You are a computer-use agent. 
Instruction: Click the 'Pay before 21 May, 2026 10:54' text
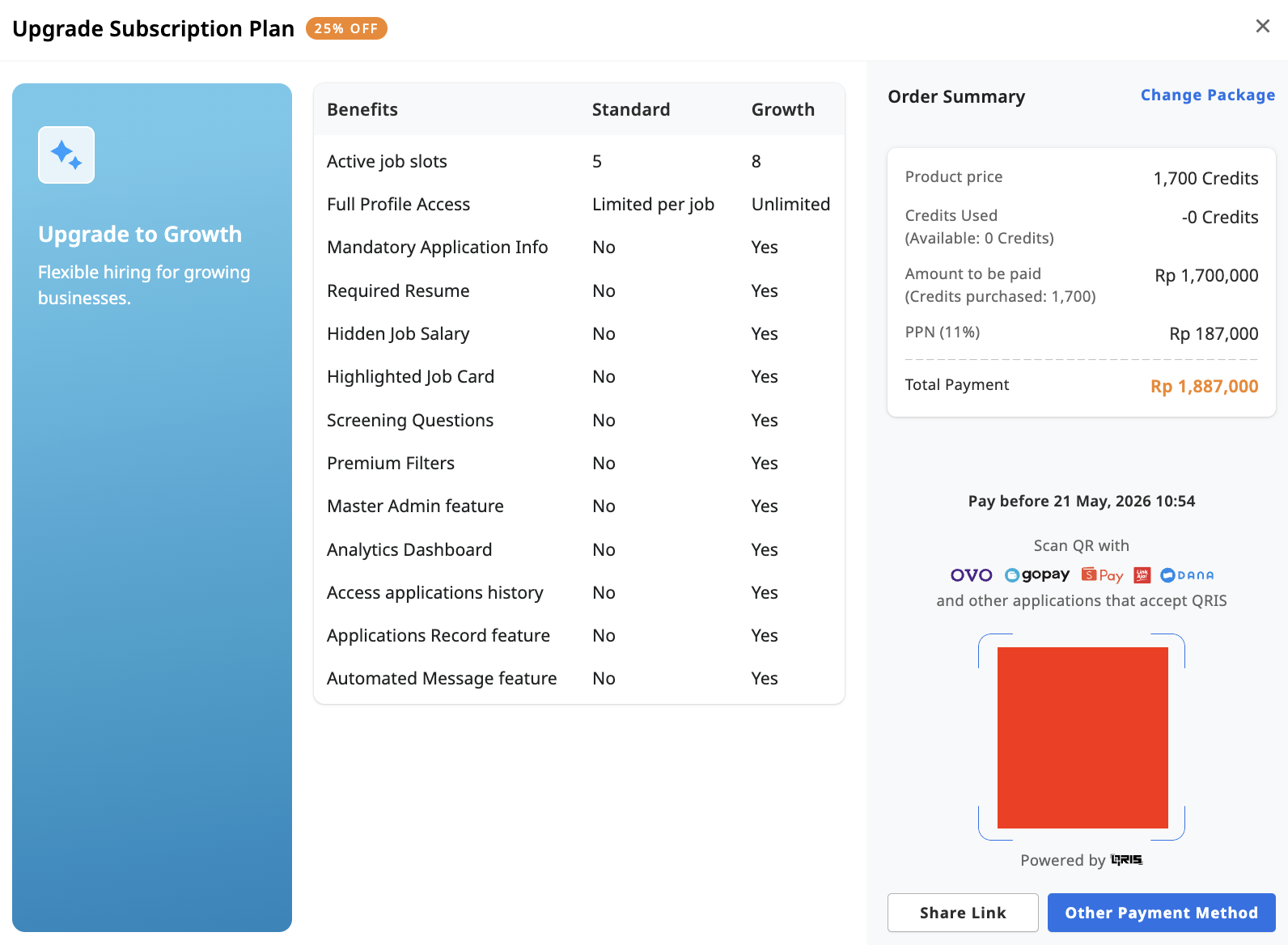pos(1082,502)
